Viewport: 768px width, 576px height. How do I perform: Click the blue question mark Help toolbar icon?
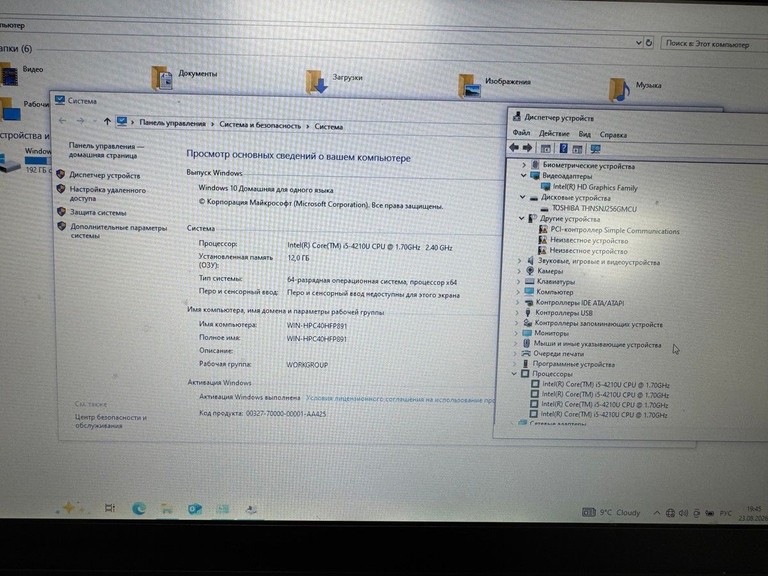(x=563, y=148)
